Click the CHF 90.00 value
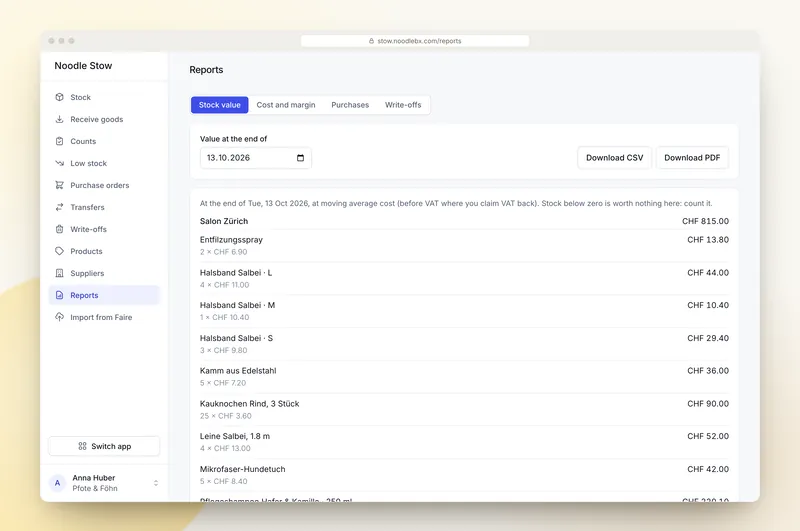 click(x=708, y=403)
